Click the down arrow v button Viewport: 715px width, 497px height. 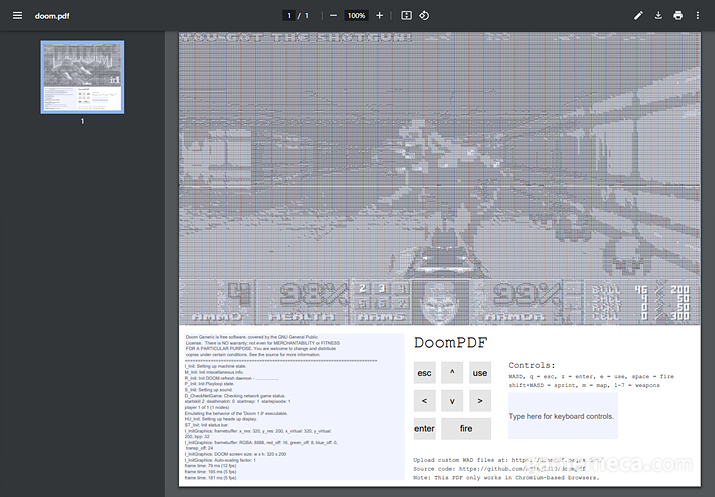click(x=452, y=401)
